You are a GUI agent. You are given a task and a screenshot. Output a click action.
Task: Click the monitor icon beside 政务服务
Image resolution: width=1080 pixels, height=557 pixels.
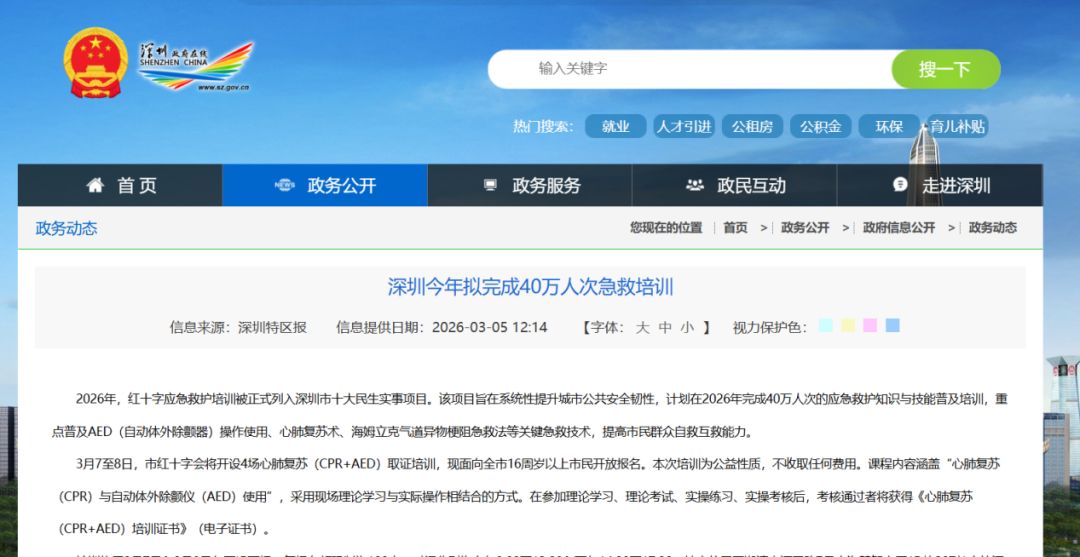pyautogui.click(x=490, y=185)
